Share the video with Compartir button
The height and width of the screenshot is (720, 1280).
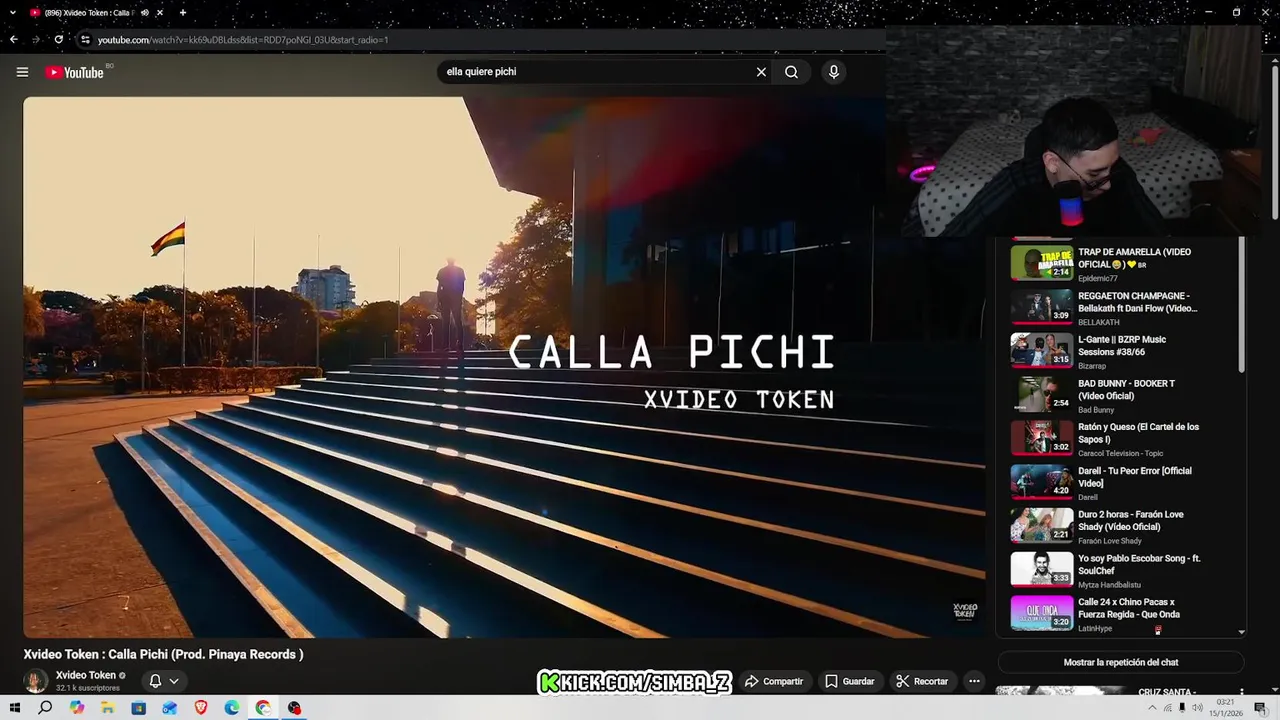(774, 681)
